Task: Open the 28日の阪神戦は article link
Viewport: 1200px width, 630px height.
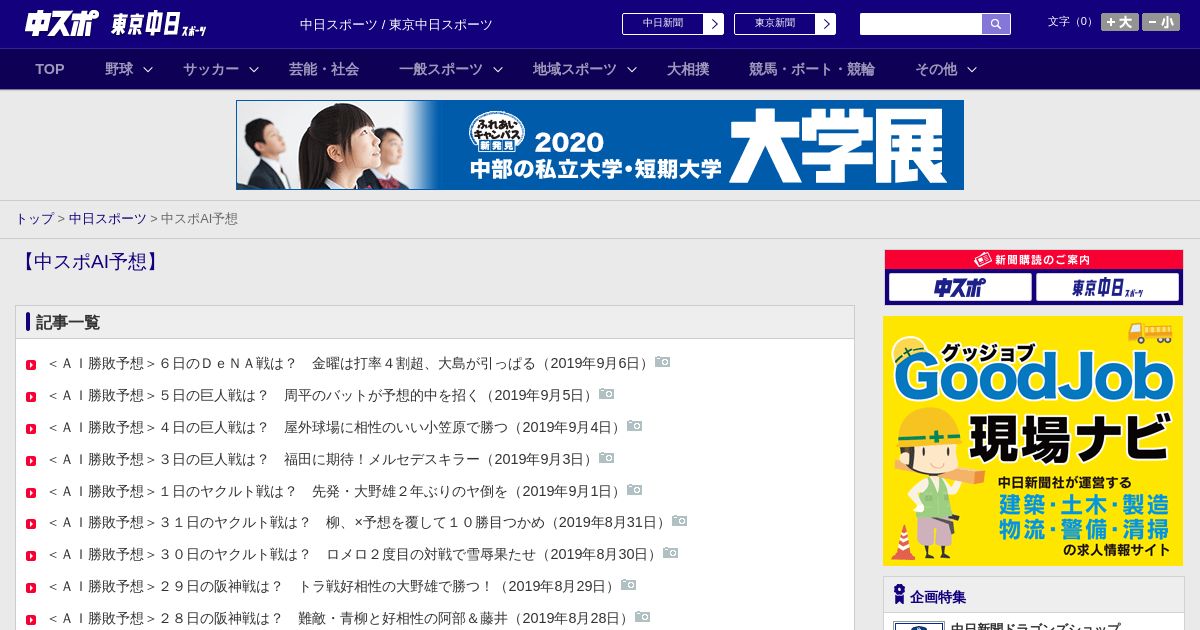Action: (340, 618)
